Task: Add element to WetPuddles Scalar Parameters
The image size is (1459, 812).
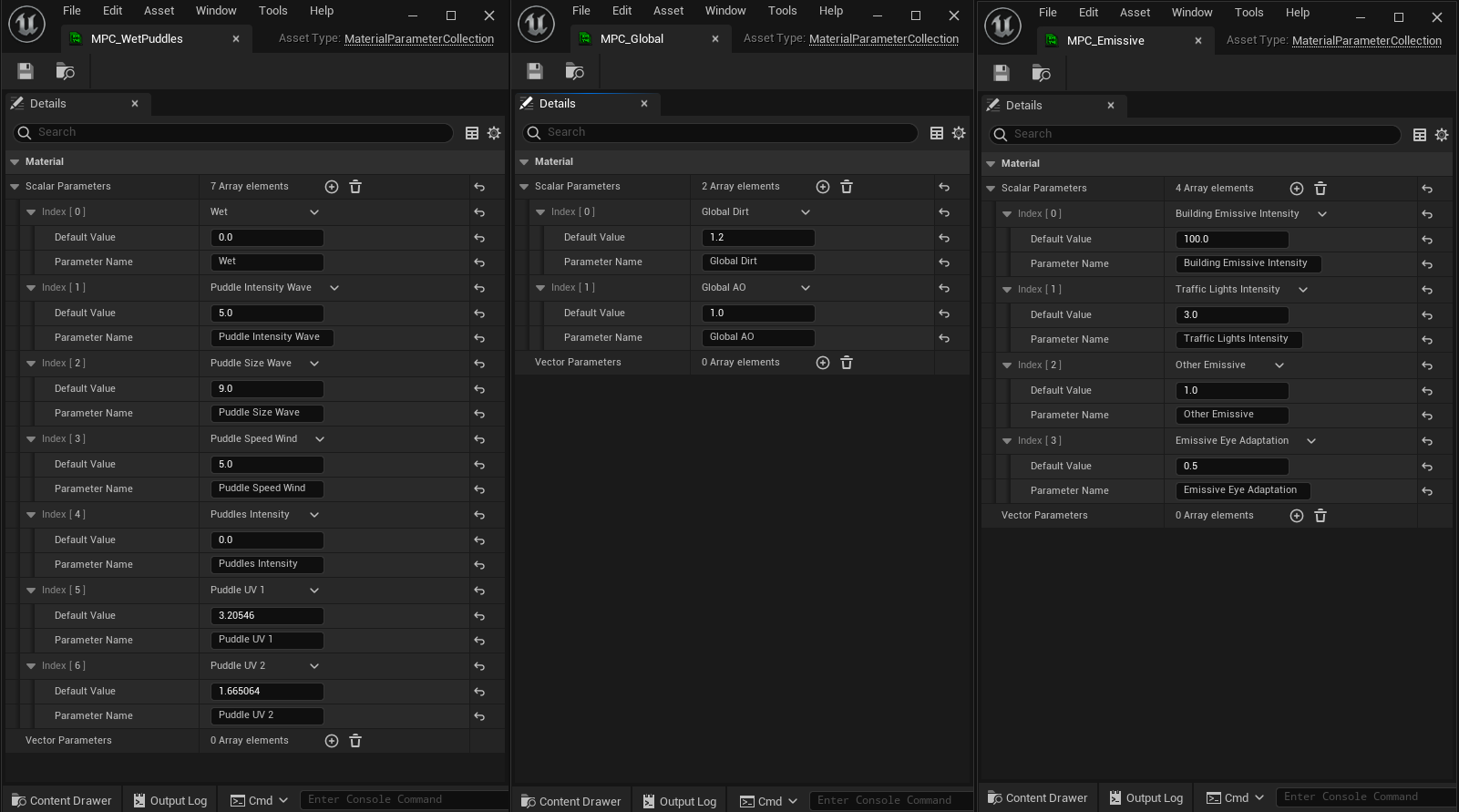Action: [332, 187]
